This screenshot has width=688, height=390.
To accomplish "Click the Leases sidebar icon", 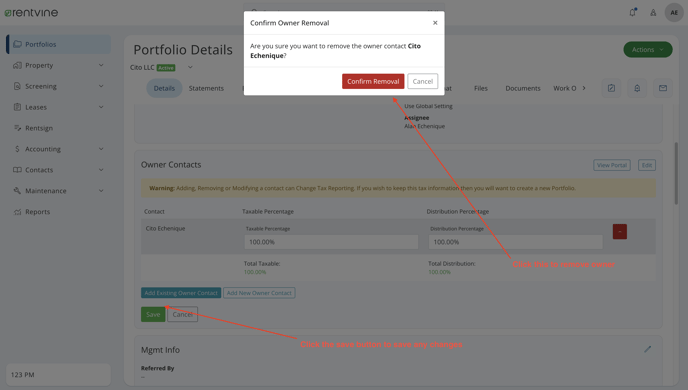I will pos(18,107).
